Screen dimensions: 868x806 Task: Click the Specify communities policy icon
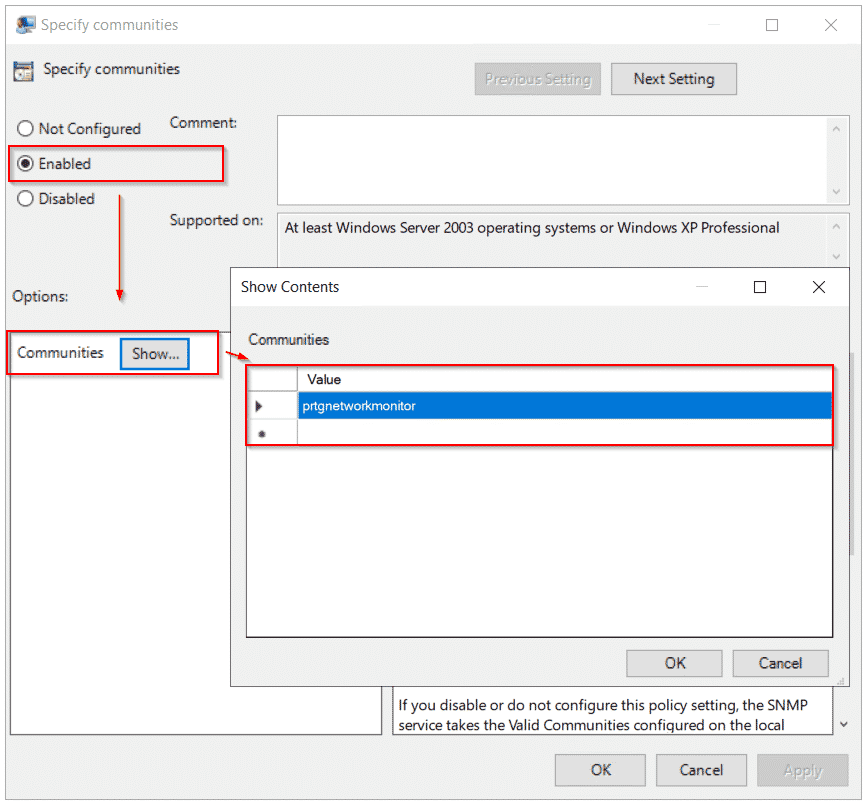click(x=22, y=70)
